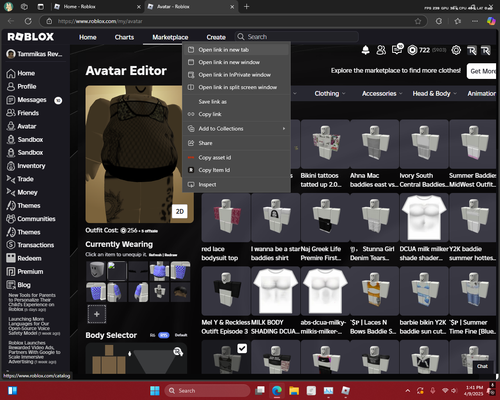Open Inventory in the left sidebar
The height and width of the screenshot is (400, 500).
(x=26, y=166)
